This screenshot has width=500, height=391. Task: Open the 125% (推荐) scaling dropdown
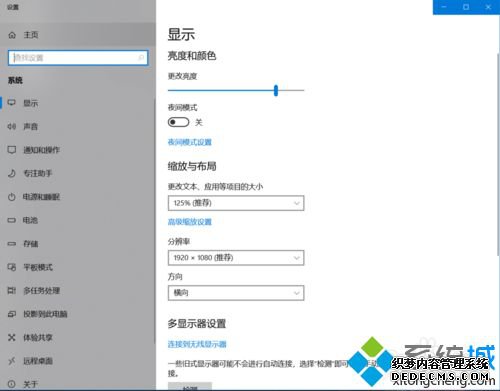pyautogui.click(x=236, y=203)
